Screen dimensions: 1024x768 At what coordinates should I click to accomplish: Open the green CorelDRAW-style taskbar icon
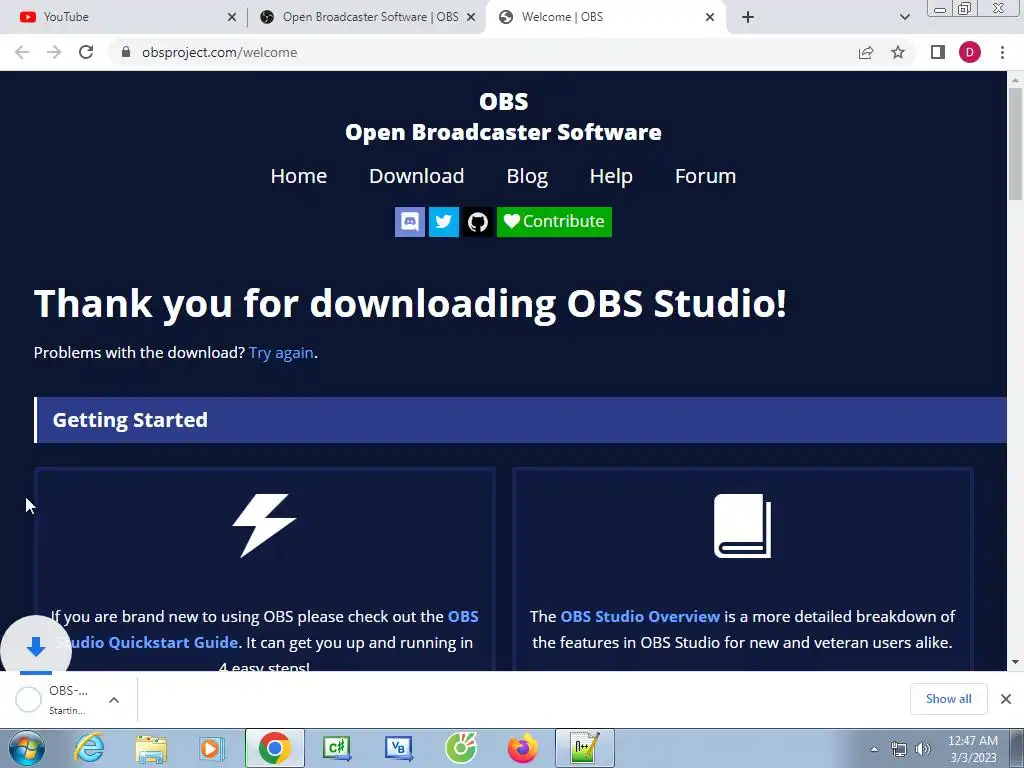pos(460,748)
